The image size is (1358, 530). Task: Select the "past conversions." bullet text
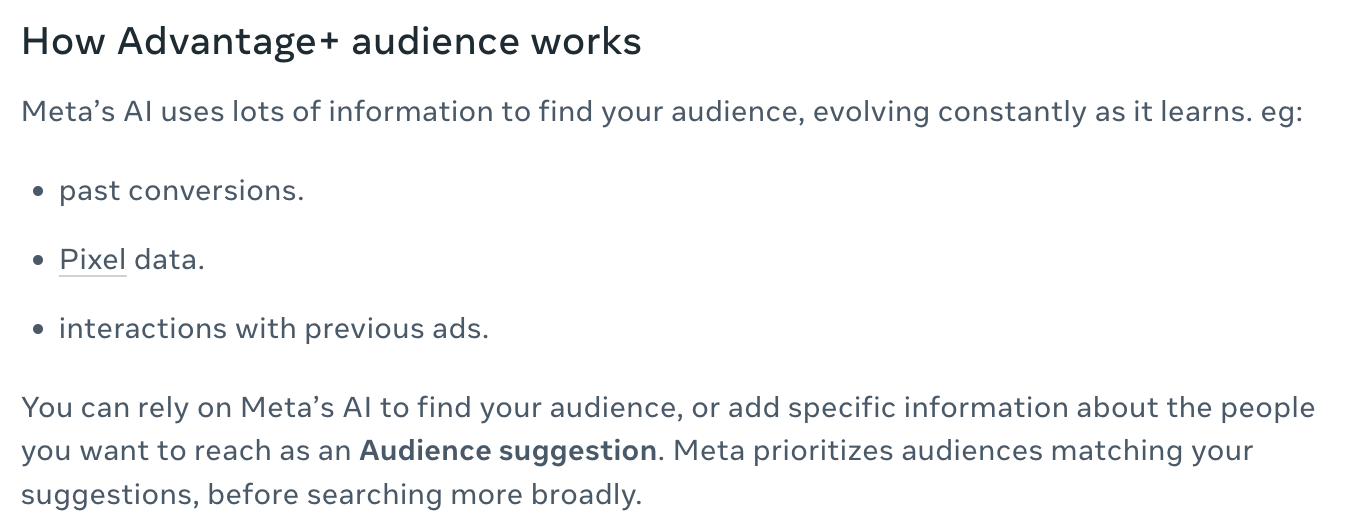pyautogui.click(x=181, y=191)
